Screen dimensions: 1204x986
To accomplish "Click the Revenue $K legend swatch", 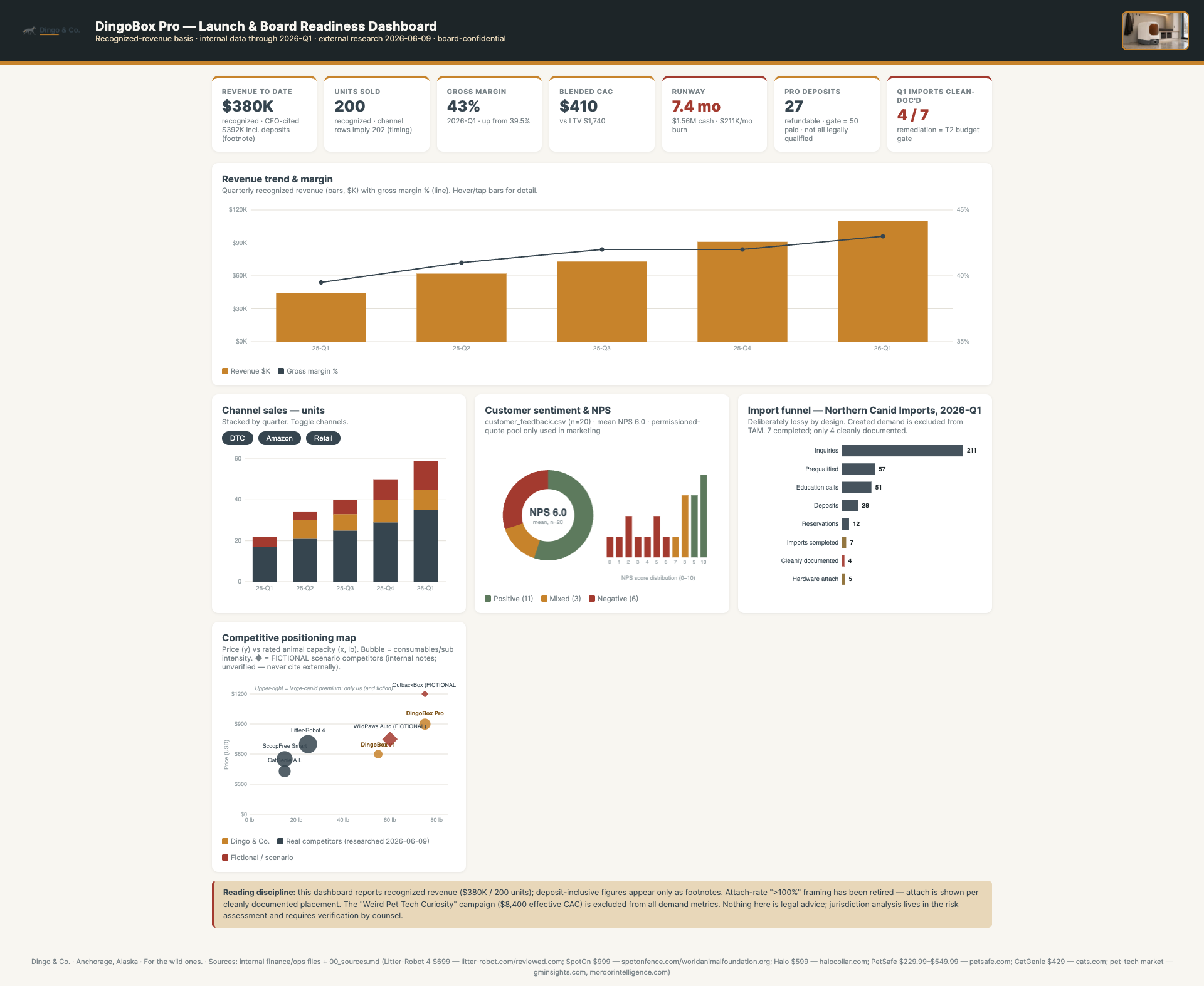I will click(x=225, y=371).
